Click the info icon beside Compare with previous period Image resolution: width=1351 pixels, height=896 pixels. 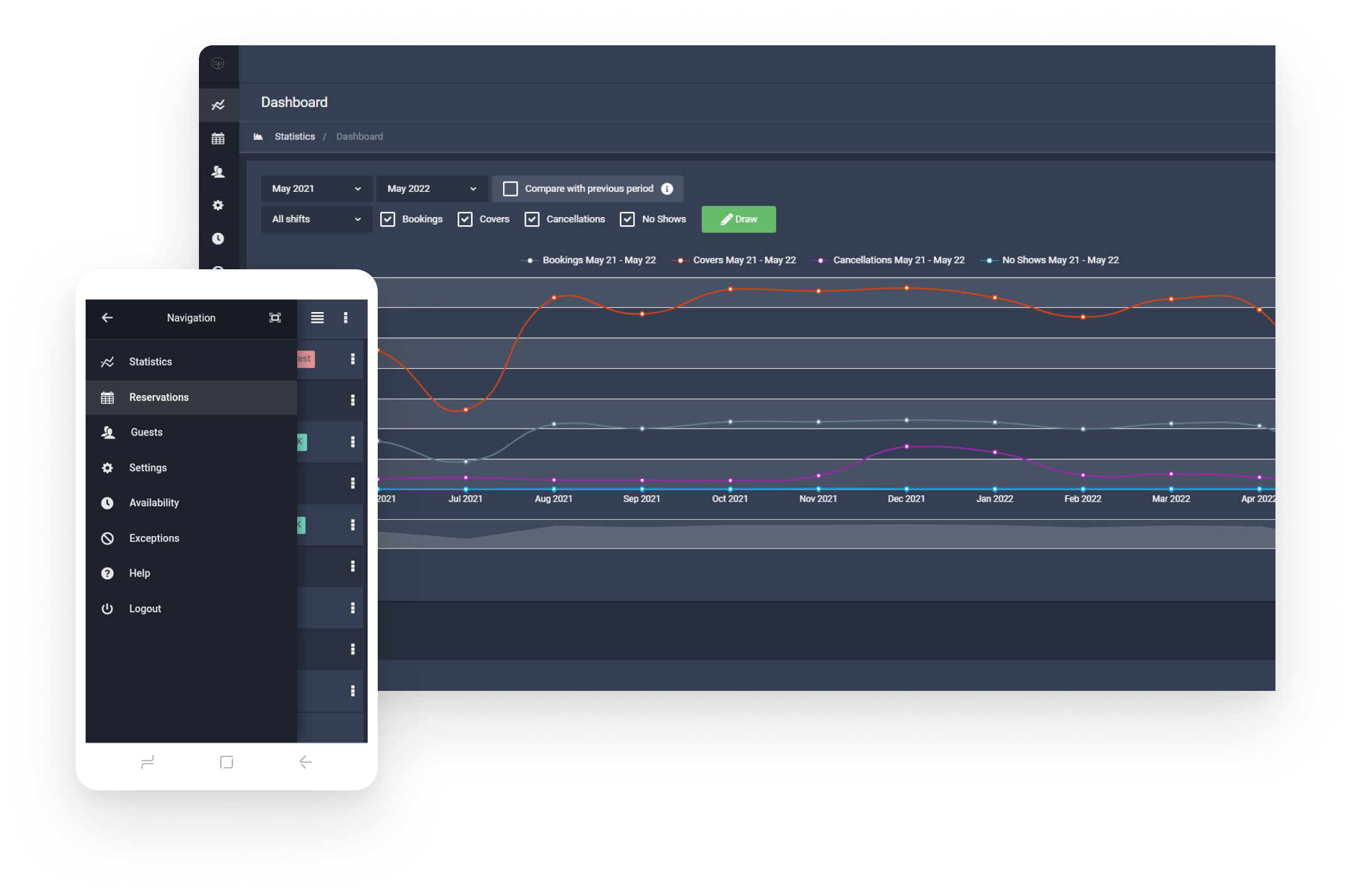point(667,189)
